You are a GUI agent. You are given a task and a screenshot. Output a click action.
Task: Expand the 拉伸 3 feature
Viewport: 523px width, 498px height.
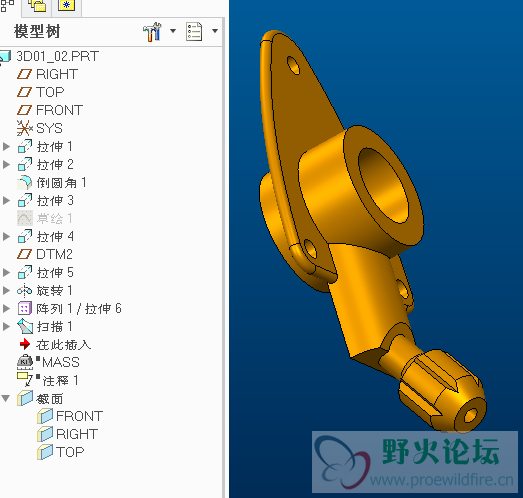tap(6, 200)
